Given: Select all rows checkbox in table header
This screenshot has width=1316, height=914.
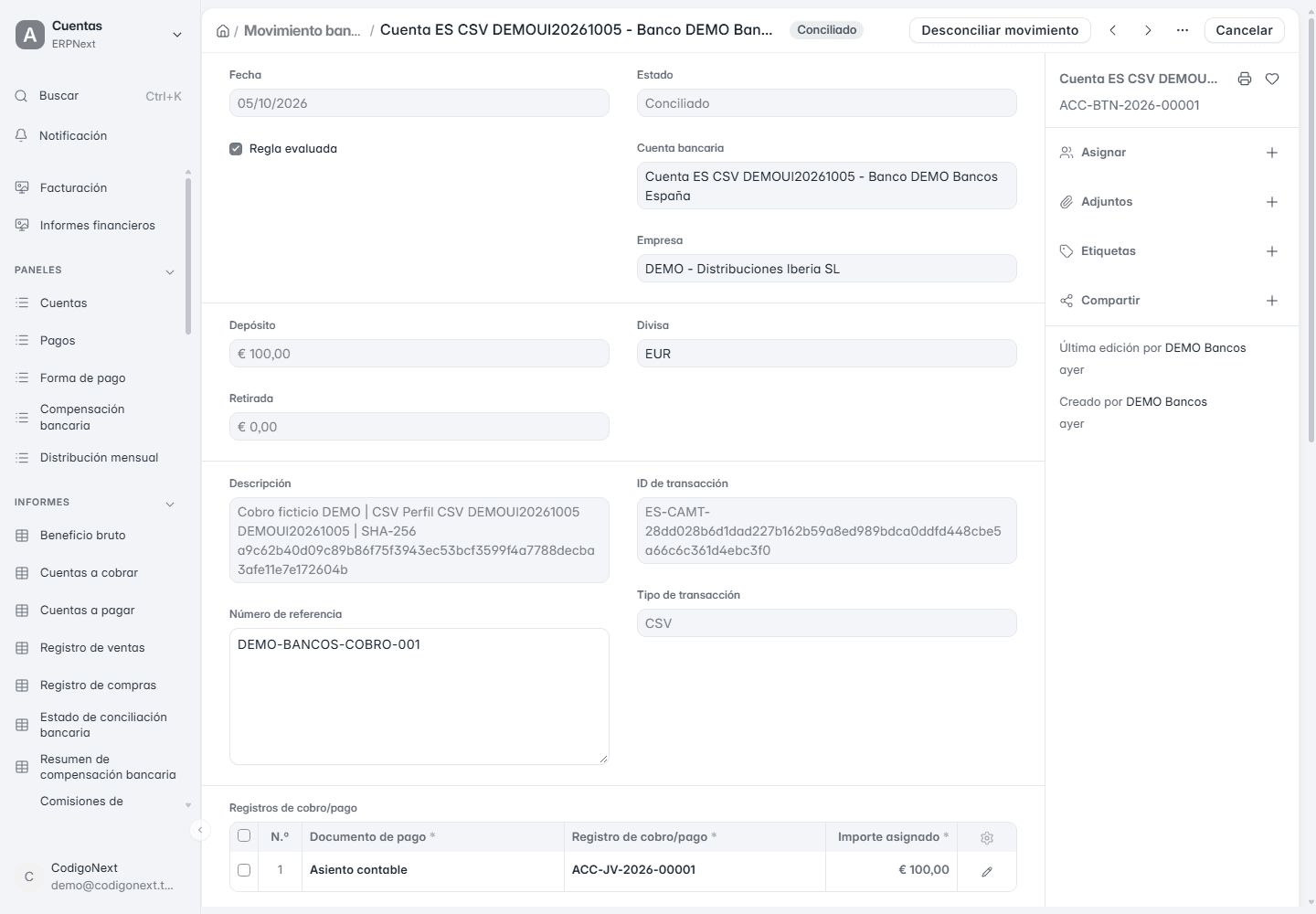Looking at the screenshot, I should point(244,835).
